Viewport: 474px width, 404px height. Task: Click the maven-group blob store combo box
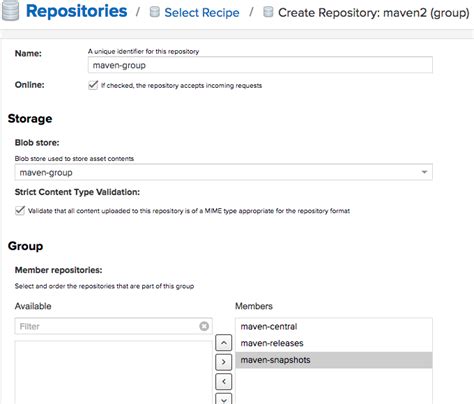224,172
